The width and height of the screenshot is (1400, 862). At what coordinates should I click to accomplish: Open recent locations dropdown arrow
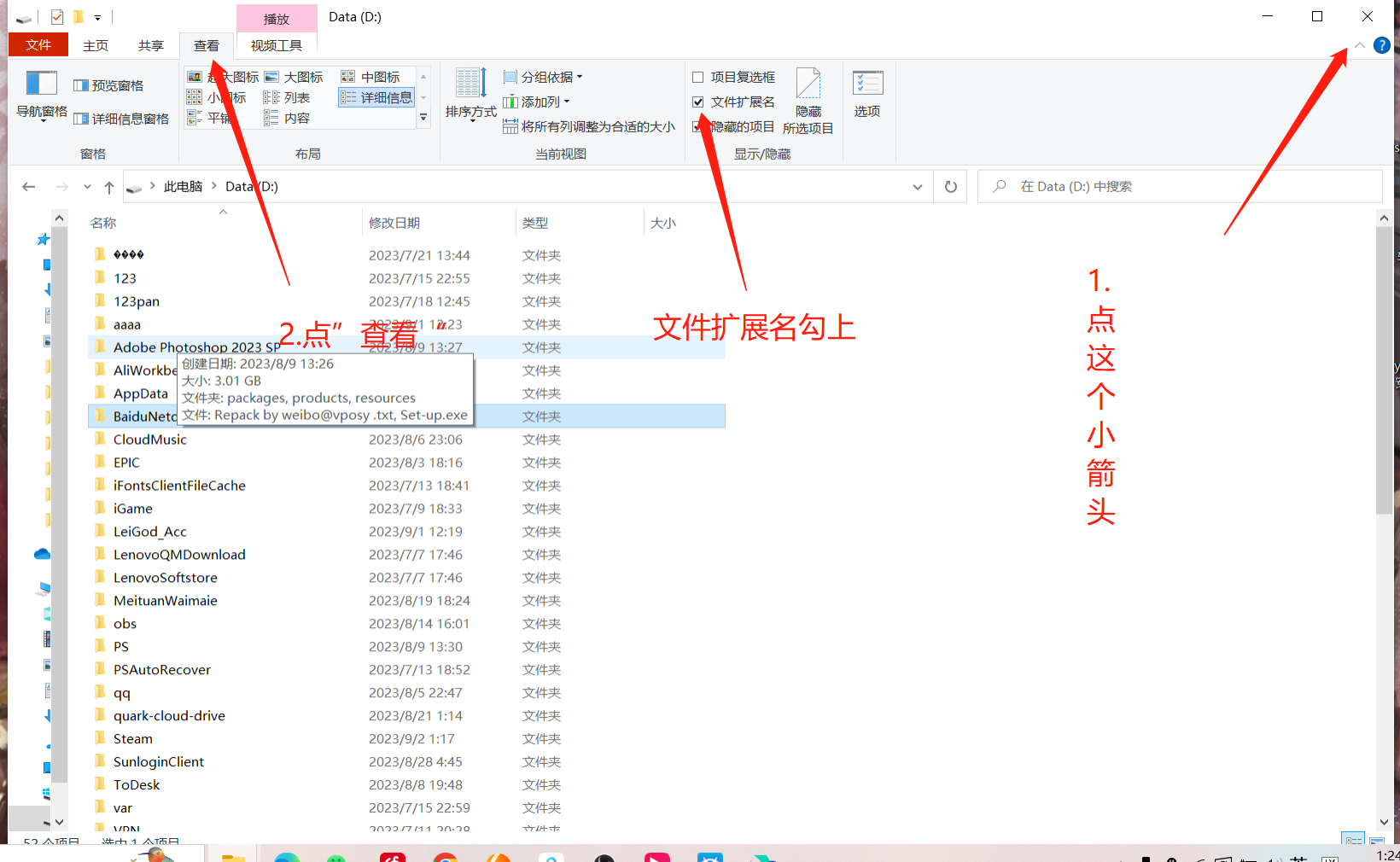pos(87,187)
